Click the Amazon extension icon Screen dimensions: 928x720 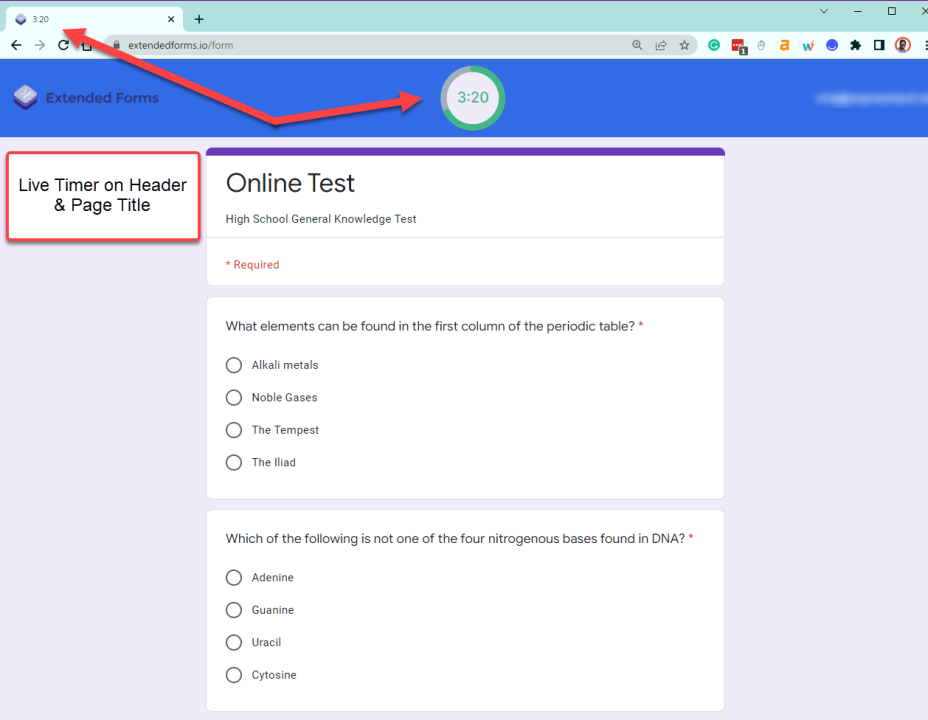785,45
